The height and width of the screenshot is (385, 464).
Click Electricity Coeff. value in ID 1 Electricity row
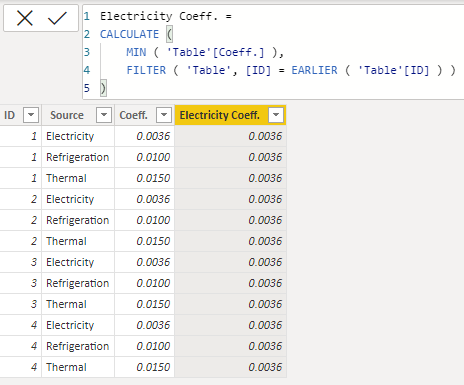pos(230,136)
